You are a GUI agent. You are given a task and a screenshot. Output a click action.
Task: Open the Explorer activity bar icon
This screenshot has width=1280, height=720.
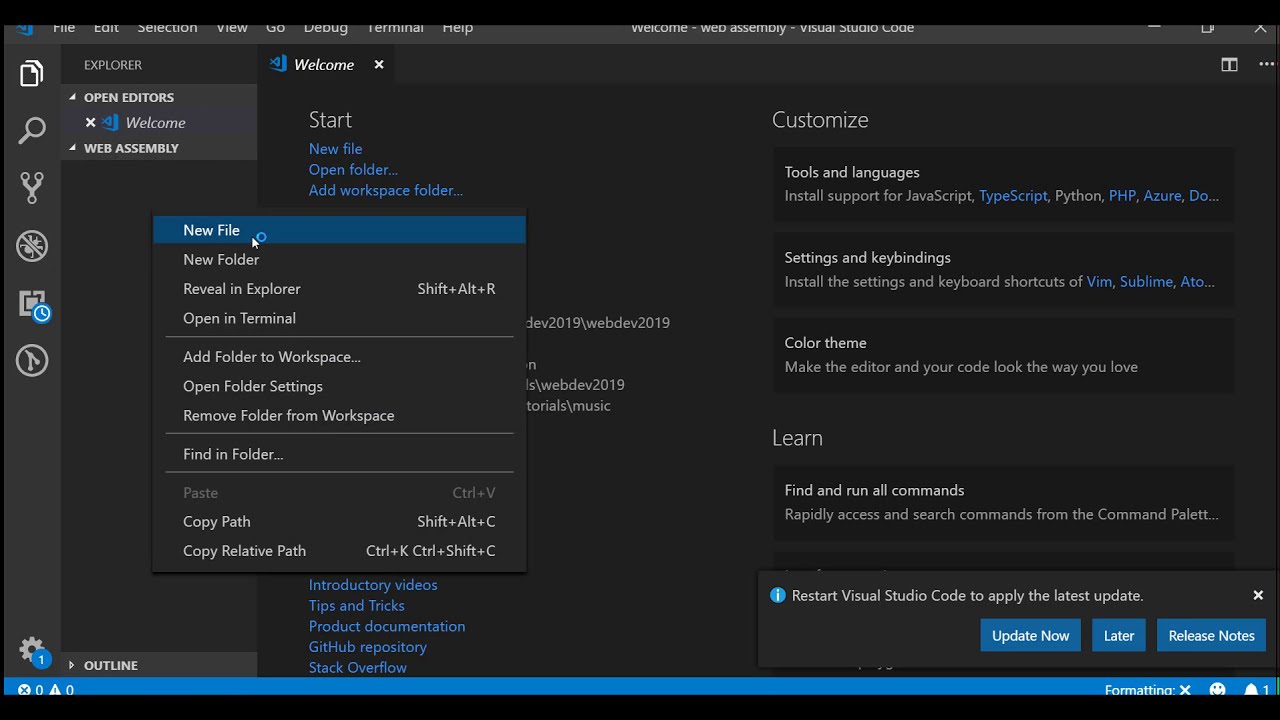[x=32, y=74]
